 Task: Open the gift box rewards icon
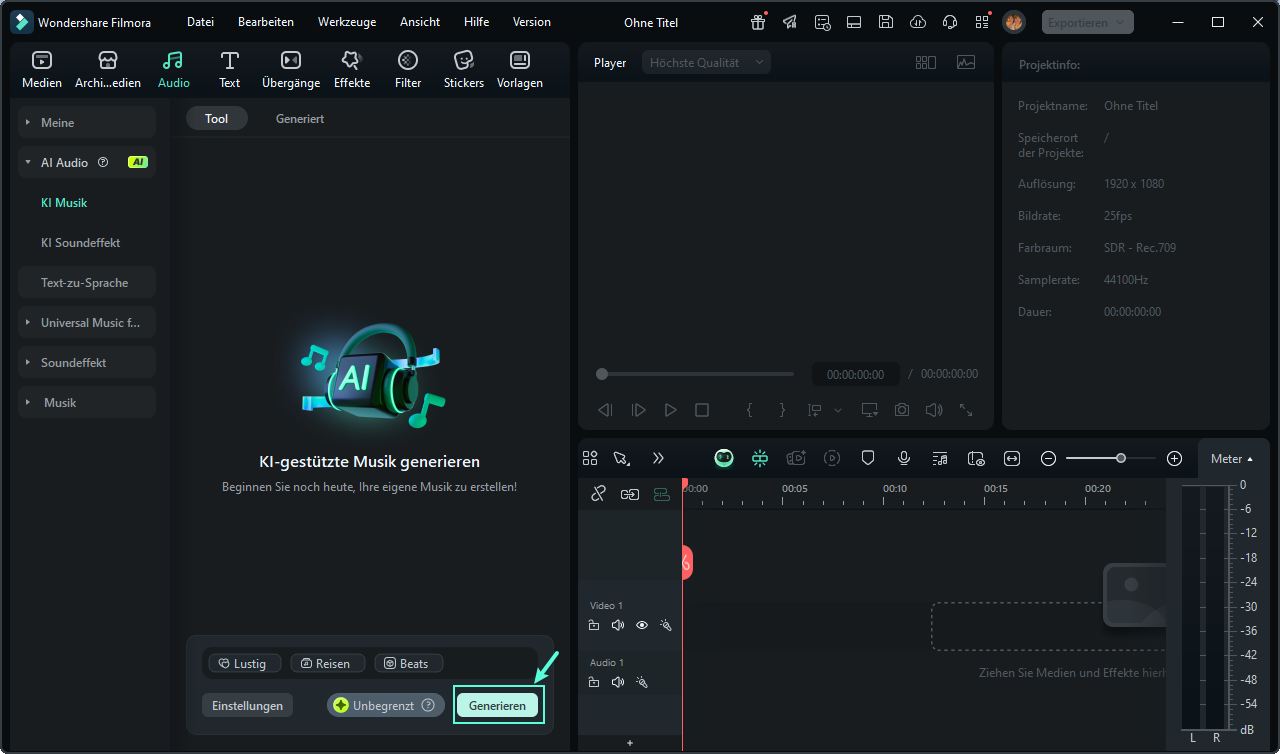pos(758,22)
